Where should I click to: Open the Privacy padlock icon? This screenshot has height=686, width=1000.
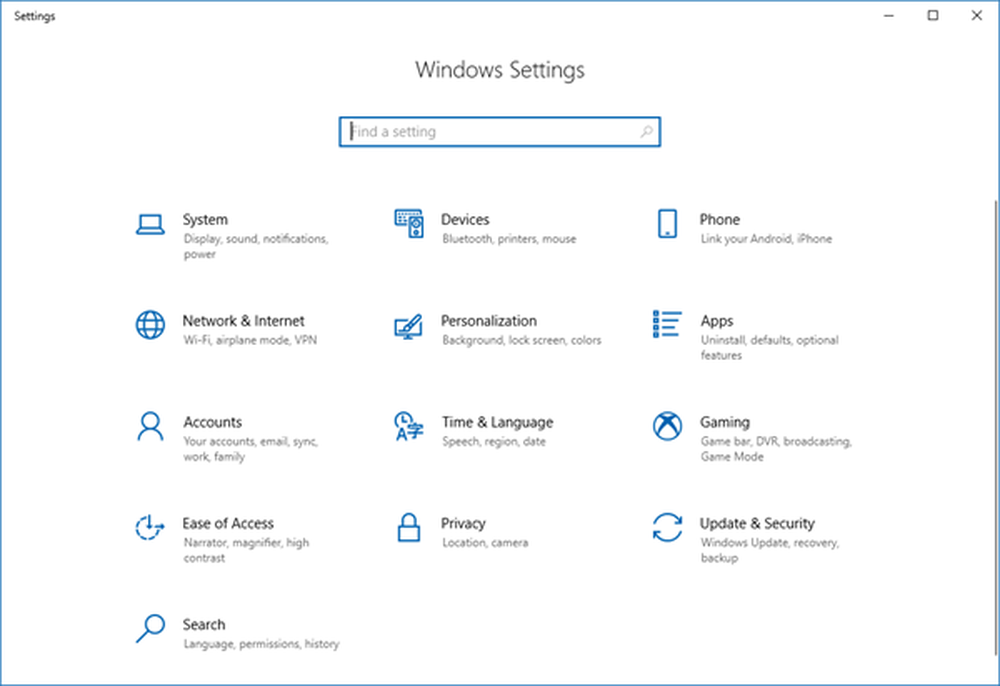409,527
